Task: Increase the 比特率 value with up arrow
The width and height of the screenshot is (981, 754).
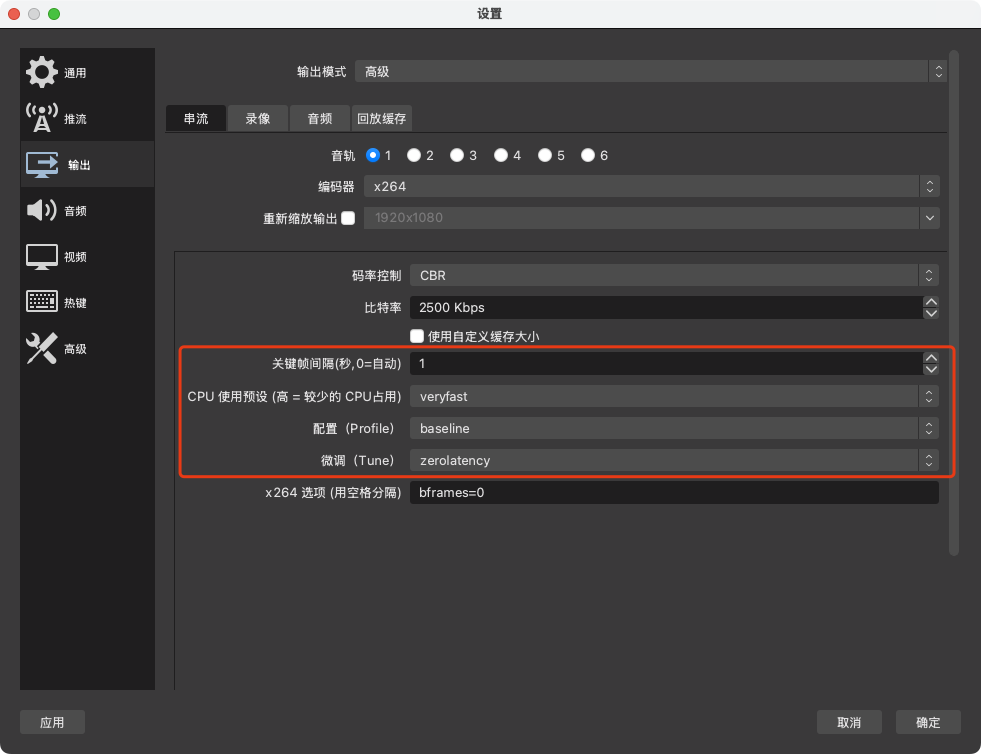Action: (931, 302)
